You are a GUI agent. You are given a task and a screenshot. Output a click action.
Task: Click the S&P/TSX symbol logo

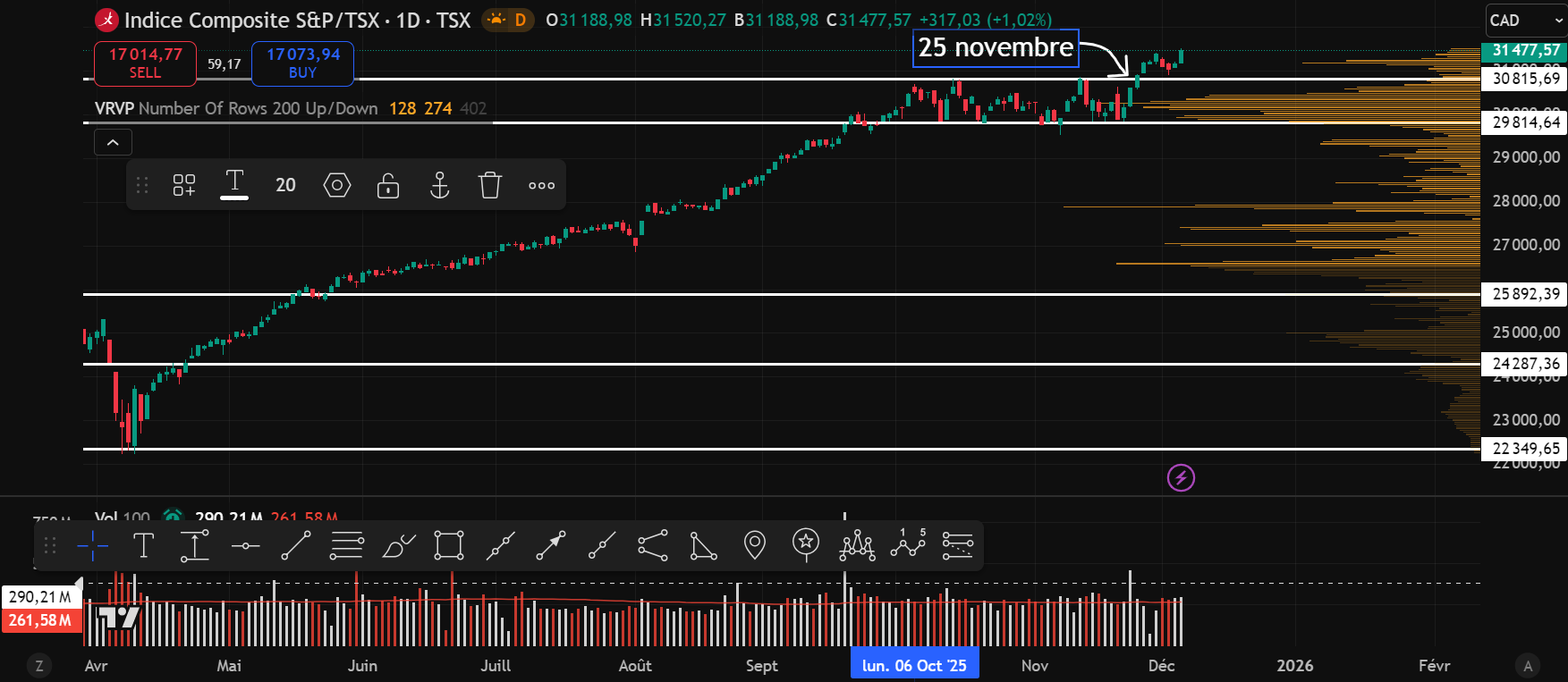pos(106,20)
